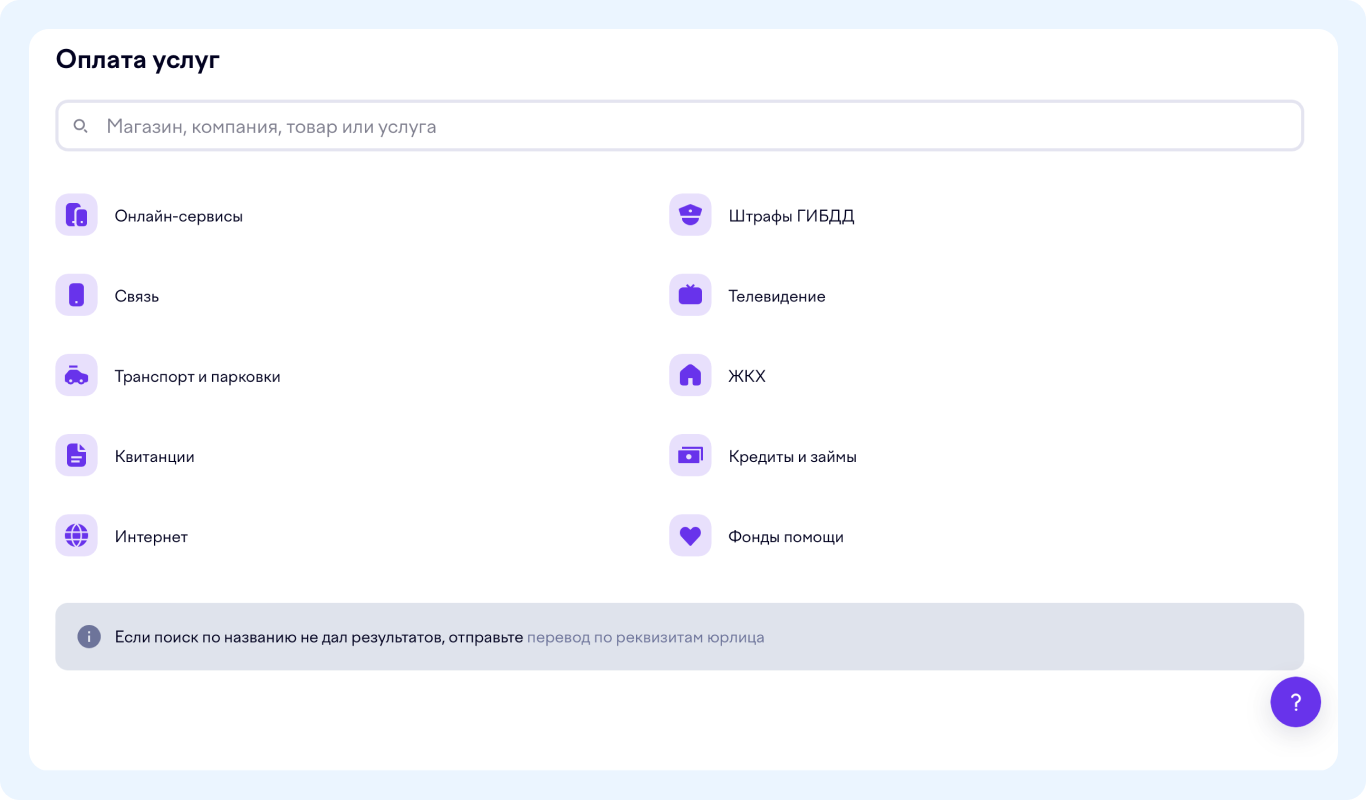Choose the Кредиты и займы text label
The image size is (1366, 800).
click(792, 457)
